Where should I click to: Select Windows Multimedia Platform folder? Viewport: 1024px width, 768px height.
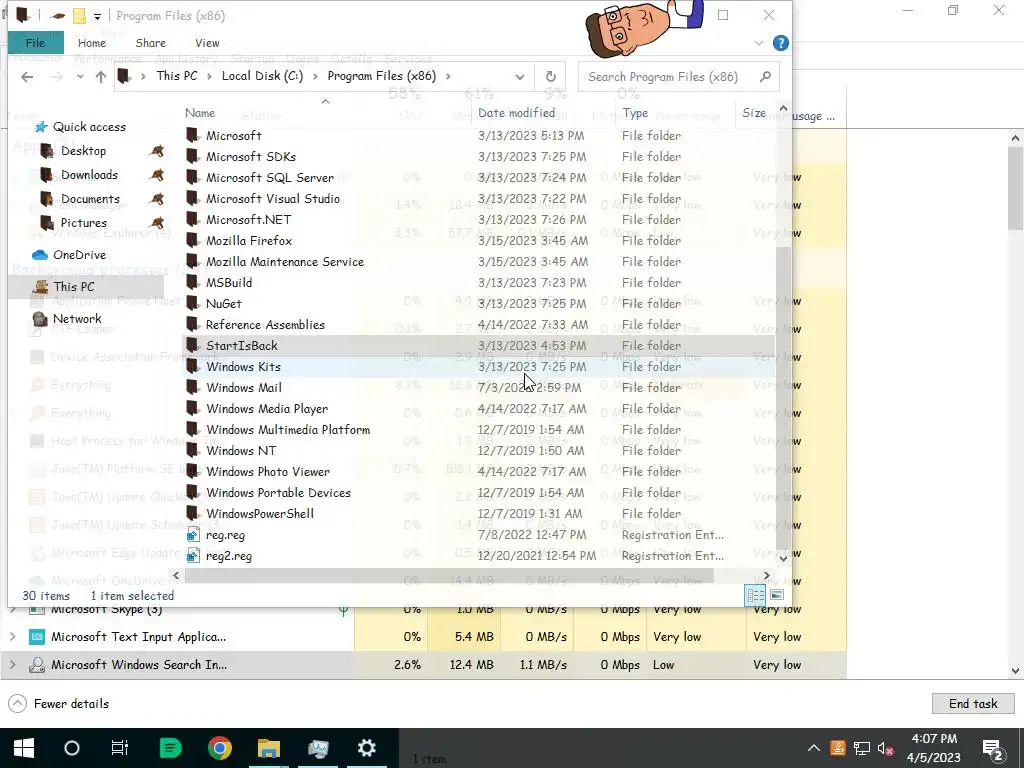tap(287, 430)
